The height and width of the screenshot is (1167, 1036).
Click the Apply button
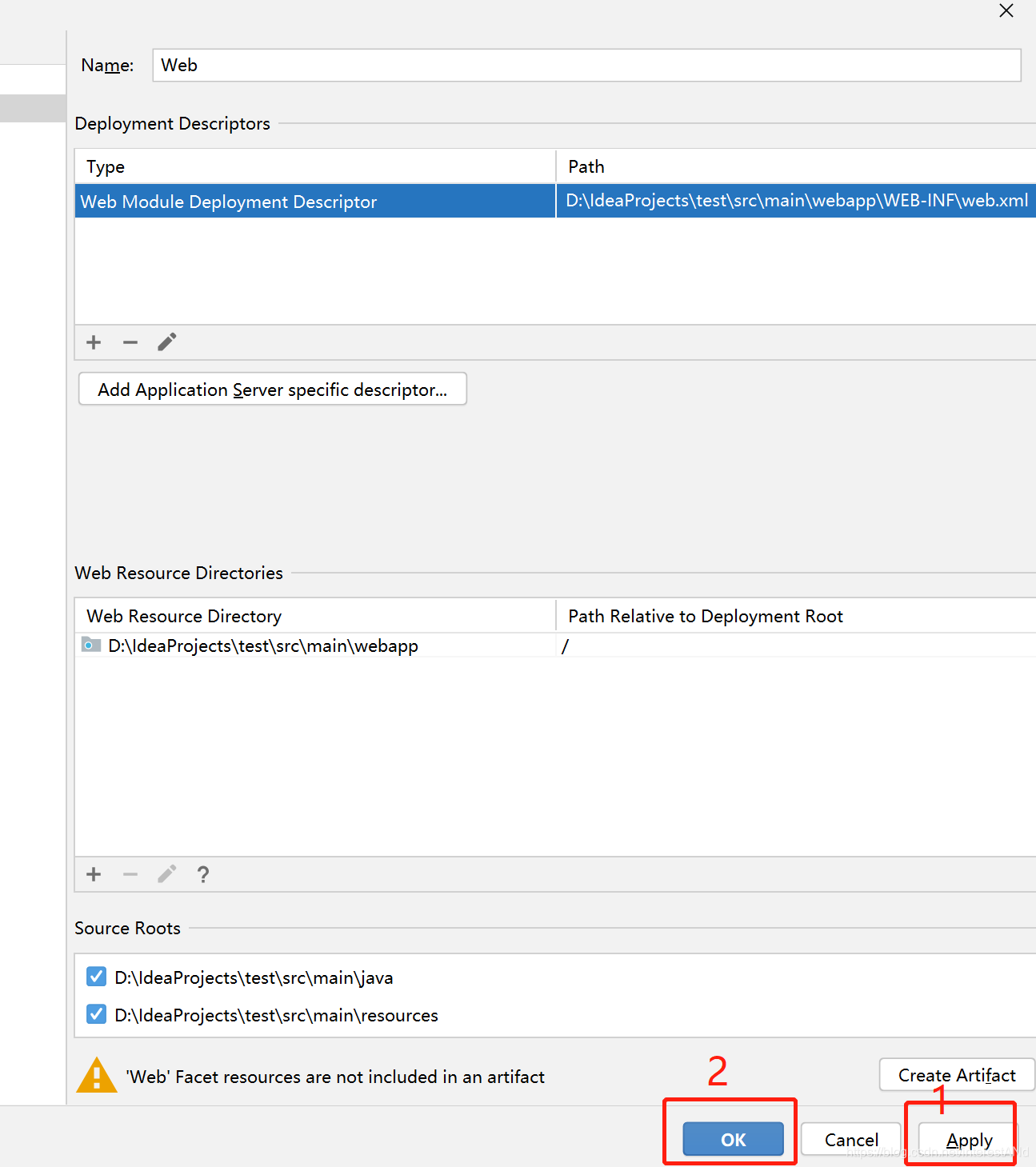[x=969, y=1139]
